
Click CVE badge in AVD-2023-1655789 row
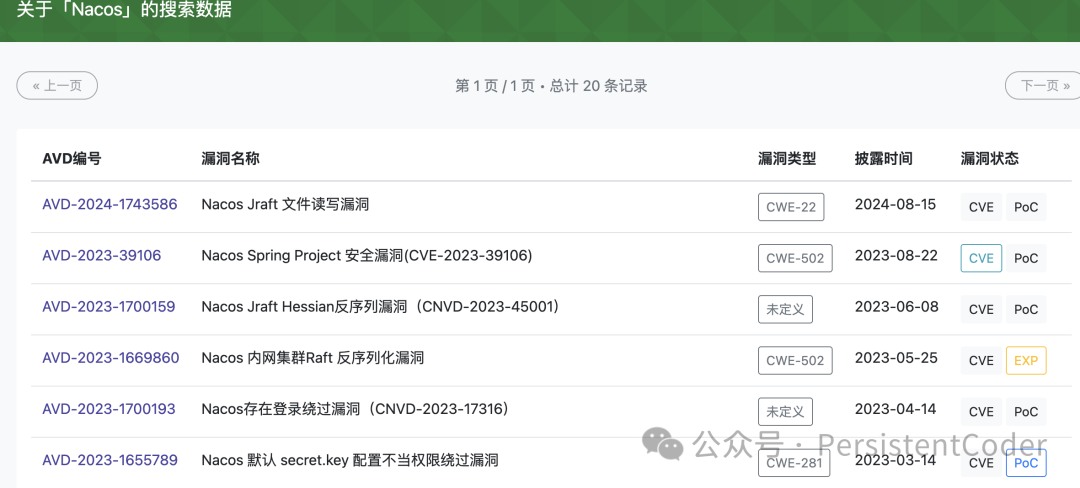[x=981, y=463]
